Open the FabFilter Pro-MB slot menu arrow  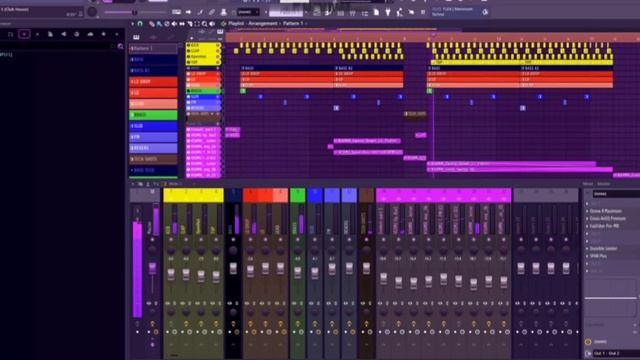[x=587, y=226]
